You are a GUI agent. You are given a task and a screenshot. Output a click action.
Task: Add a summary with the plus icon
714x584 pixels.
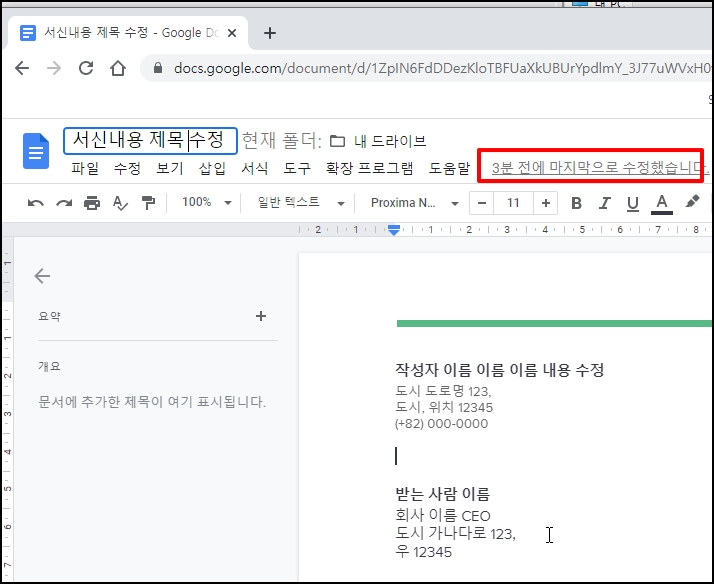[x=260, y=316]
